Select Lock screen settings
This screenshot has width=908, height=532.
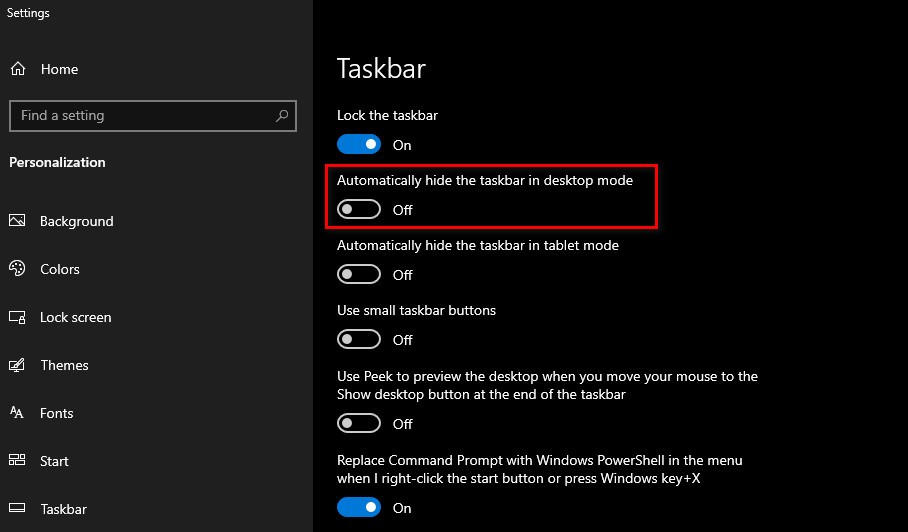[x=75, y=317]
